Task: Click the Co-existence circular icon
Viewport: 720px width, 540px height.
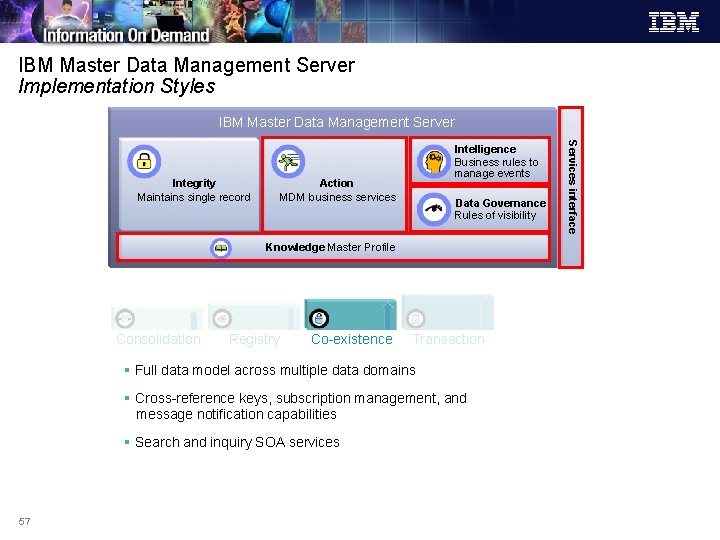Action: [319, 319]
